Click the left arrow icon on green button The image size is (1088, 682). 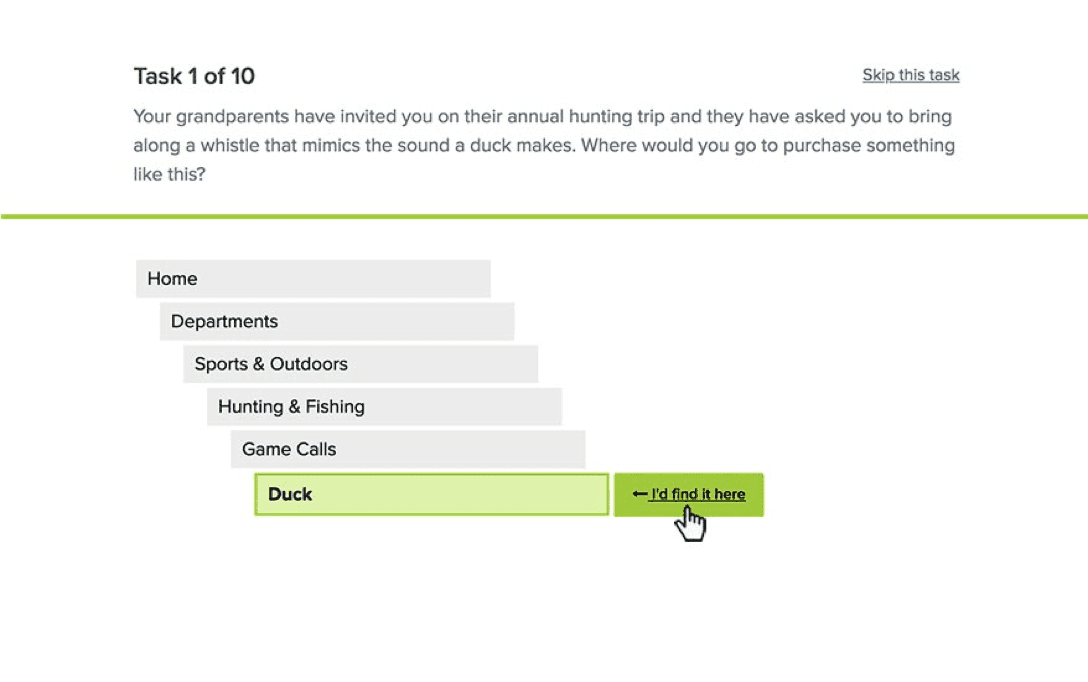pyautogui.click(x=639, y=494)
